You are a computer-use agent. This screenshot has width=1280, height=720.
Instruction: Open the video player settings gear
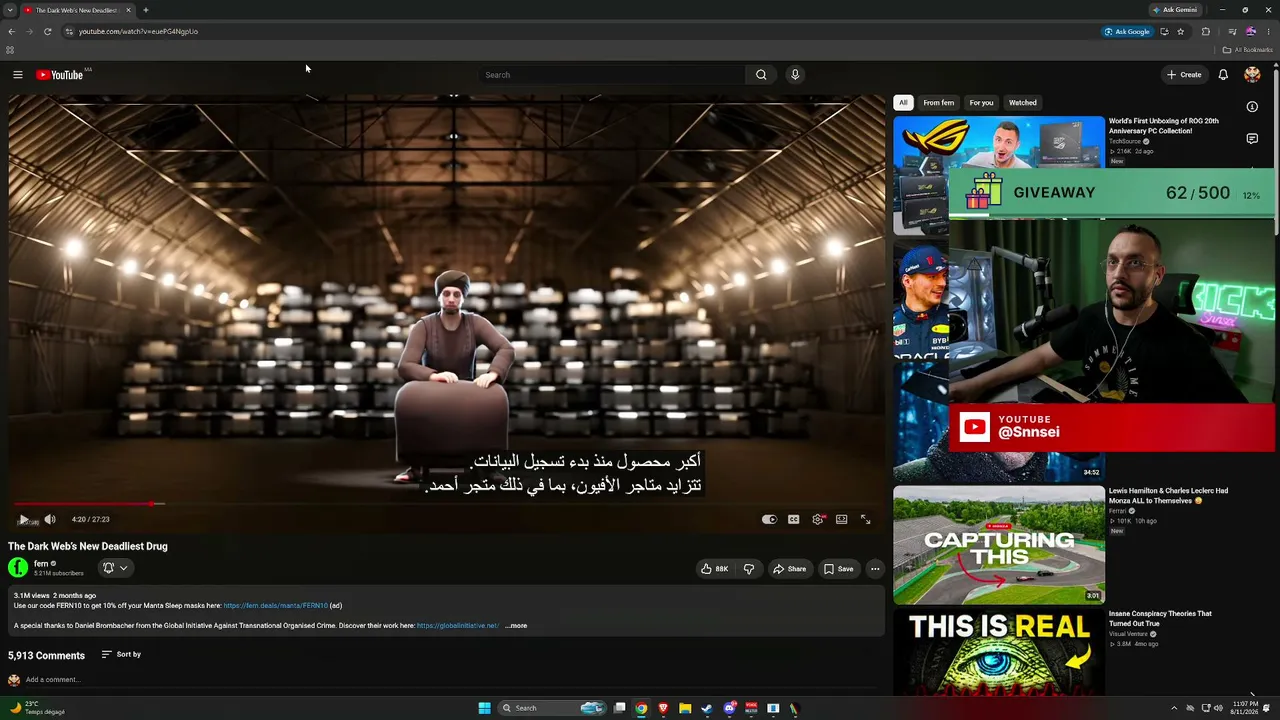pos(818,520)
